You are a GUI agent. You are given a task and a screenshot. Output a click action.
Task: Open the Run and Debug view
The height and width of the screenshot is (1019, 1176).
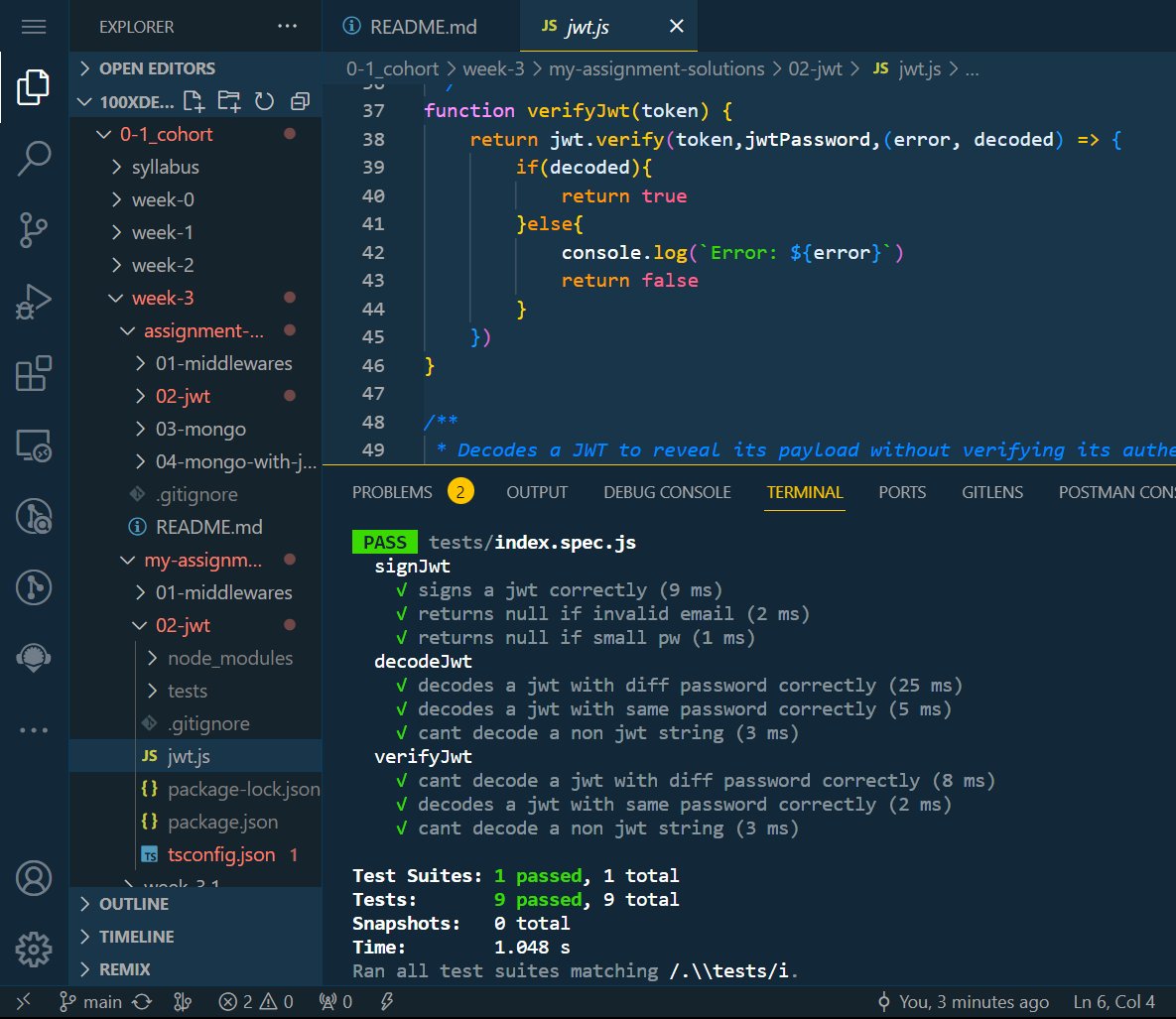click(34, 302)
